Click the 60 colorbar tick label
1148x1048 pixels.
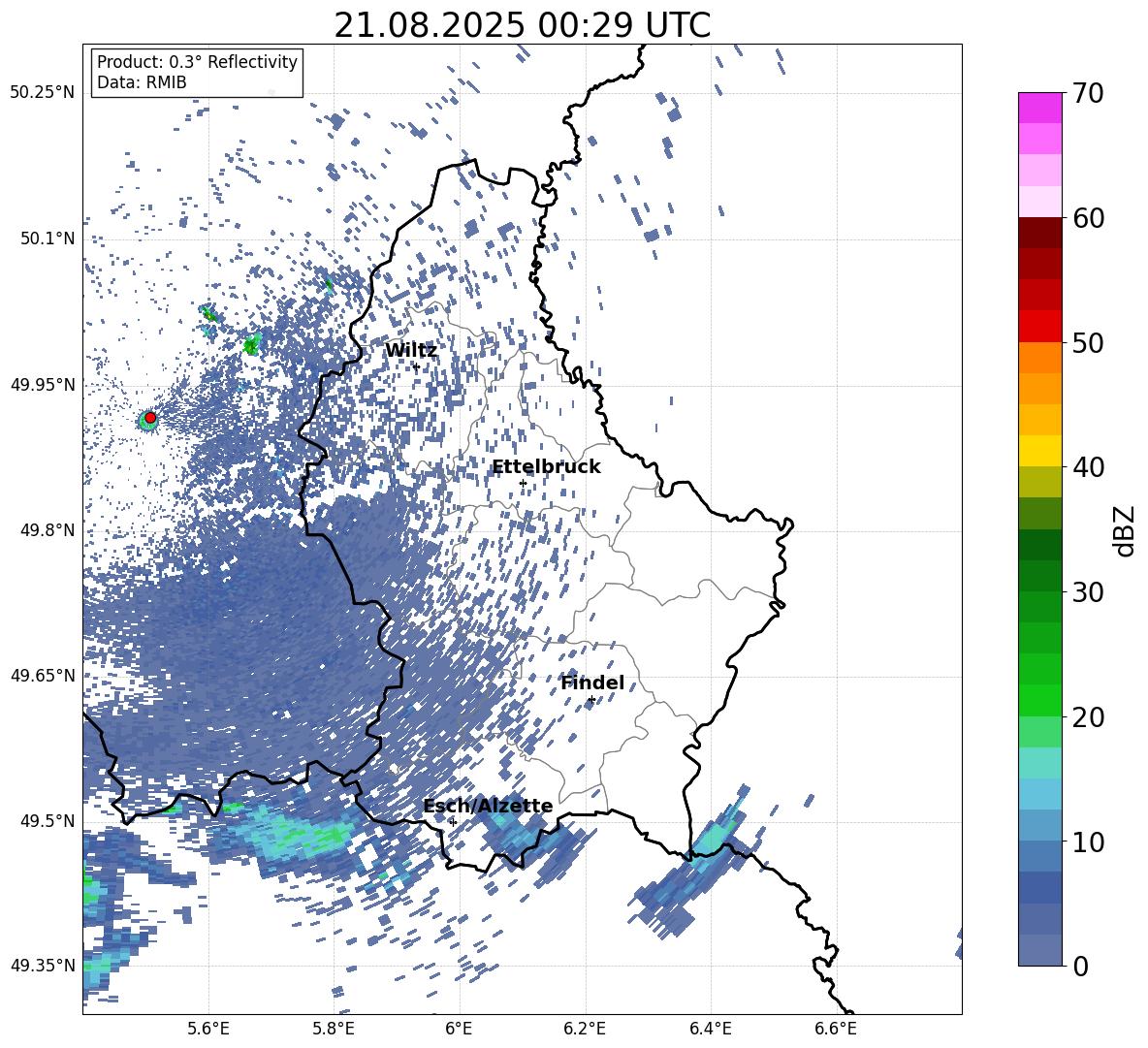point(1088,217)
